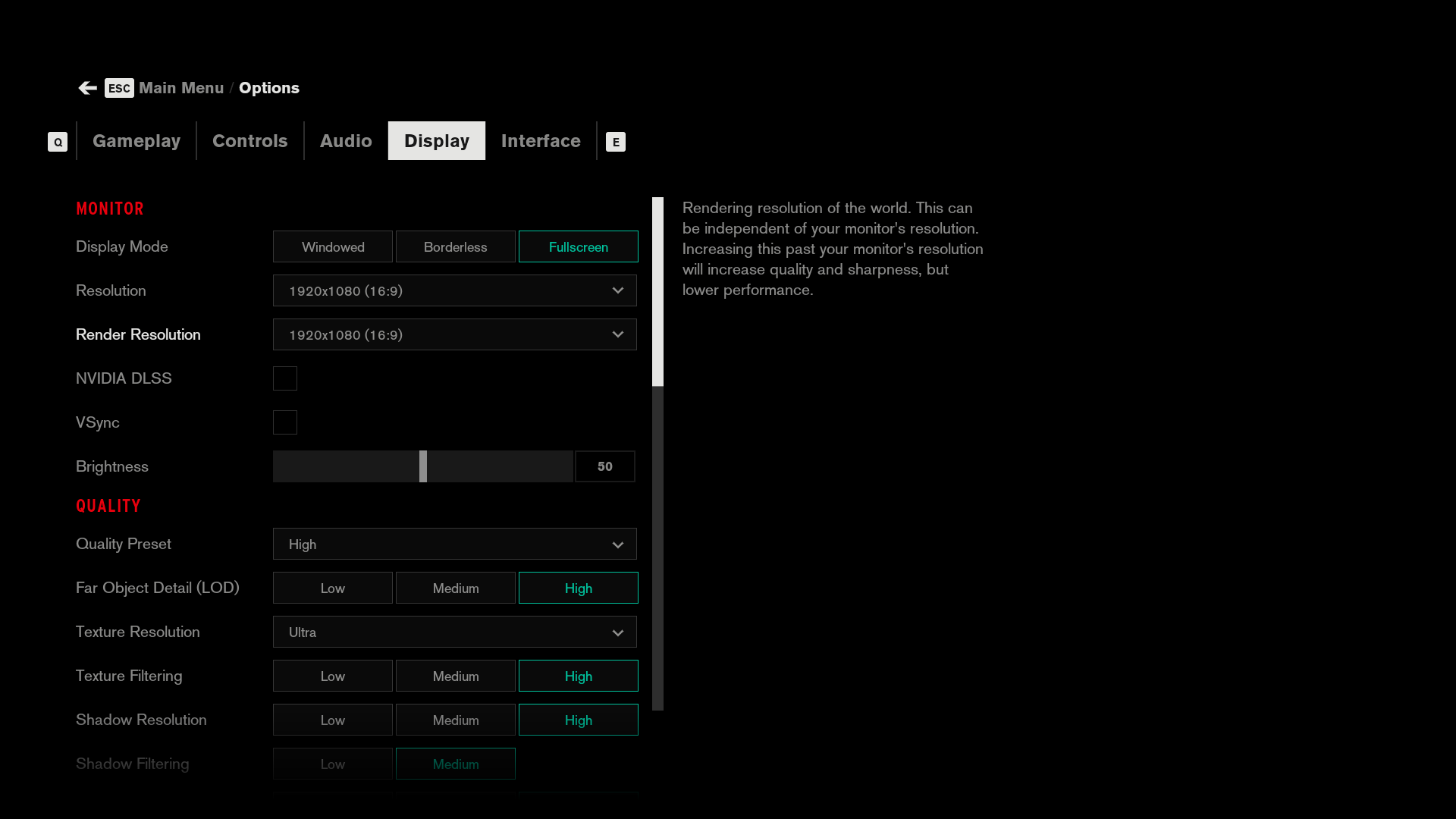Click the Brightness value field showing 50

604,466
